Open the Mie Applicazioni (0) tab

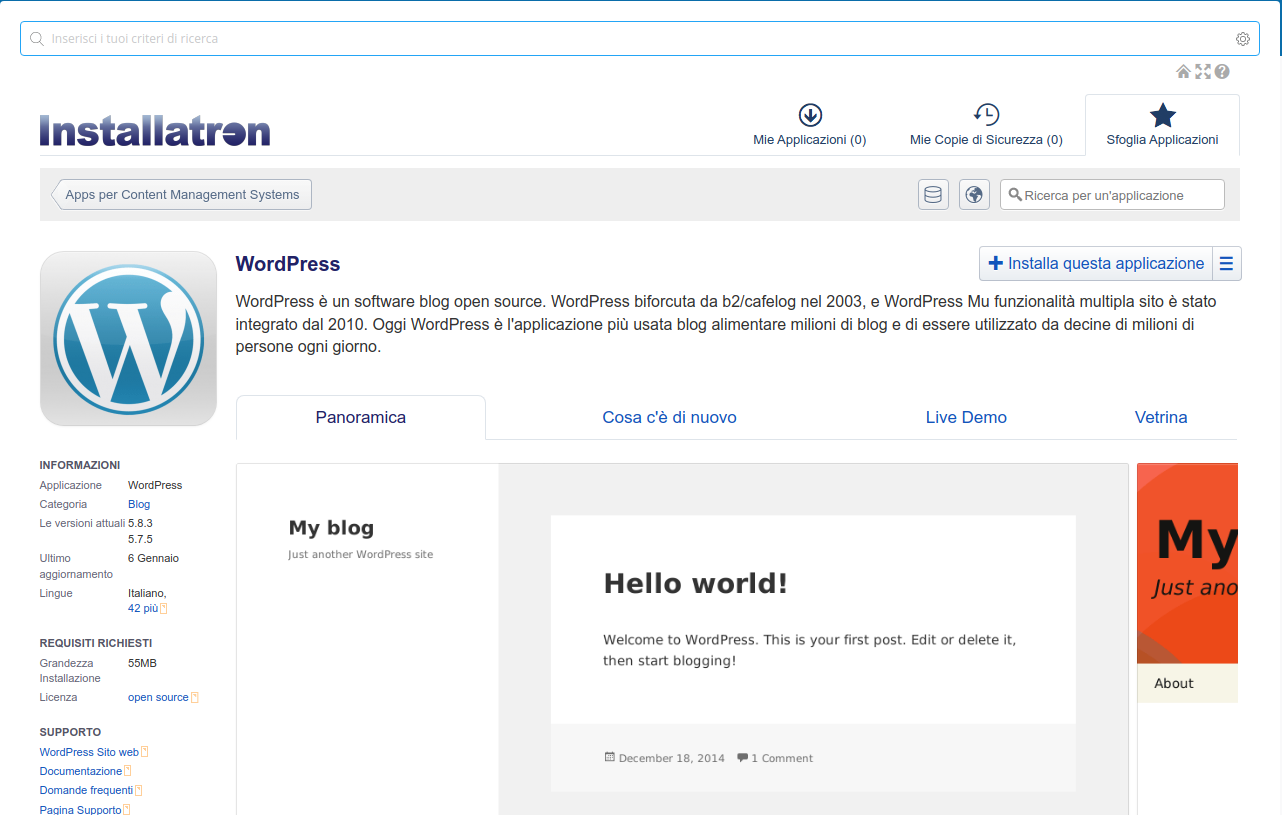point(810,125)
